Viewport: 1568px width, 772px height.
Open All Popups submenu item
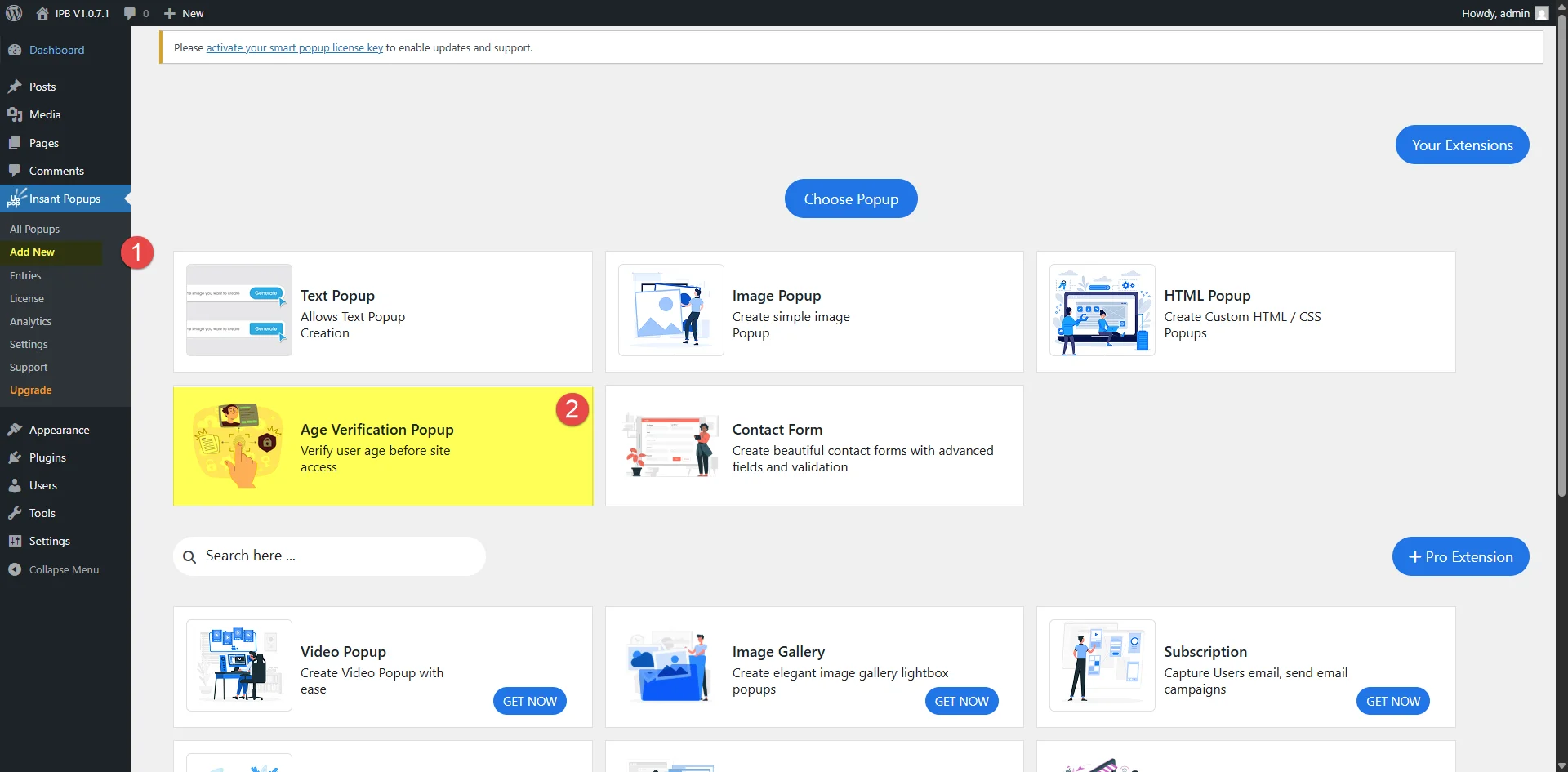[x=34, y=229]
